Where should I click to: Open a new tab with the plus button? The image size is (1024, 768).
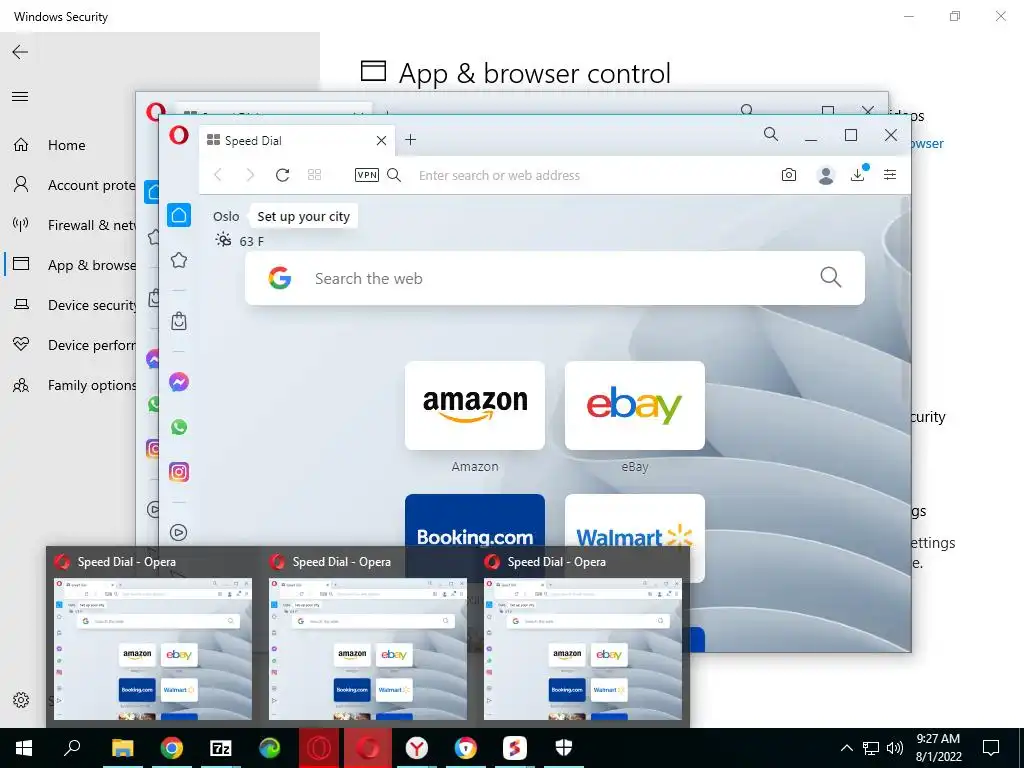(410, 140)
